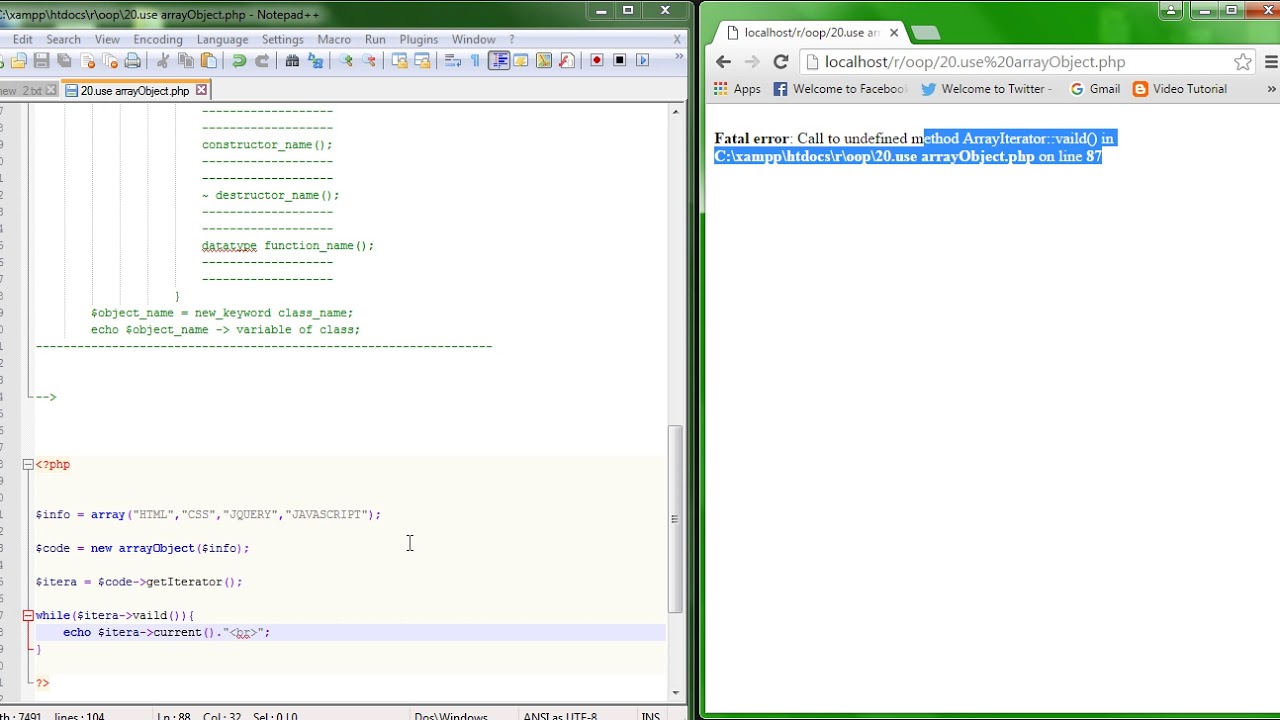Open the Run menu
1280x720 pixels.
(x=375, y=39)
